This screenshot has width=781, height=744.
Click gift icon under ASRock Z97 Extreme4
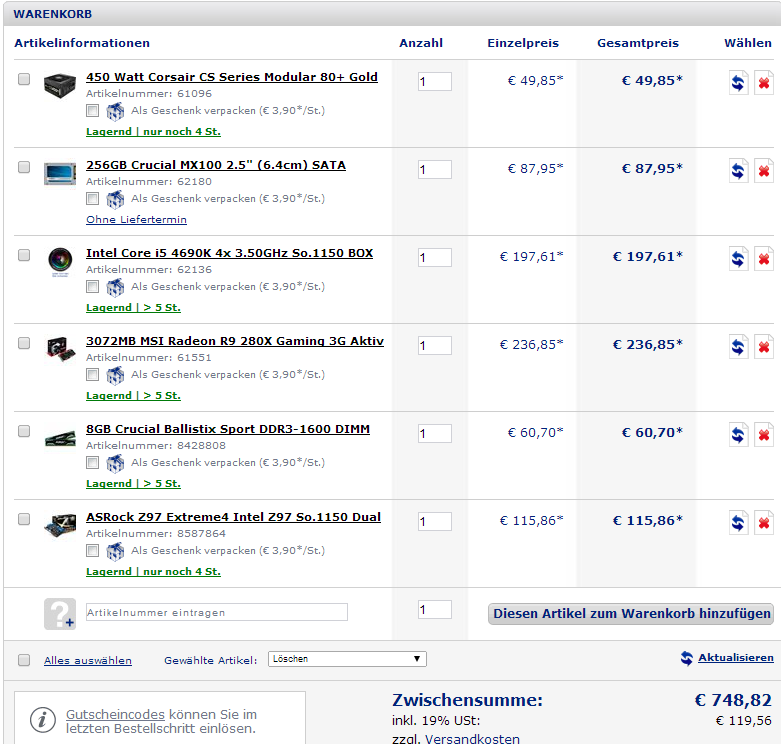pos(115,552)
